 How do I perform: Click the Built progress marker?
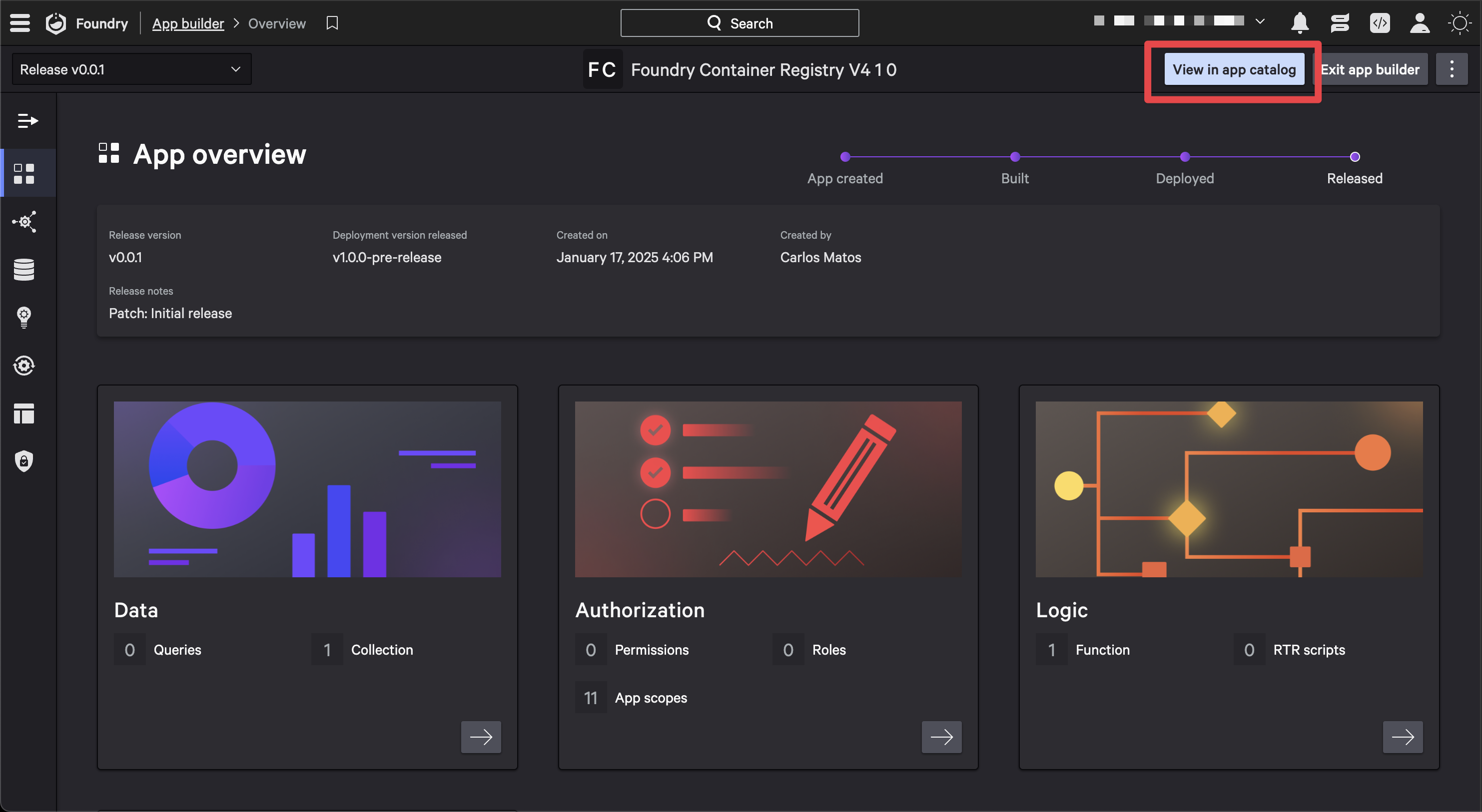tap(1015, 156)
